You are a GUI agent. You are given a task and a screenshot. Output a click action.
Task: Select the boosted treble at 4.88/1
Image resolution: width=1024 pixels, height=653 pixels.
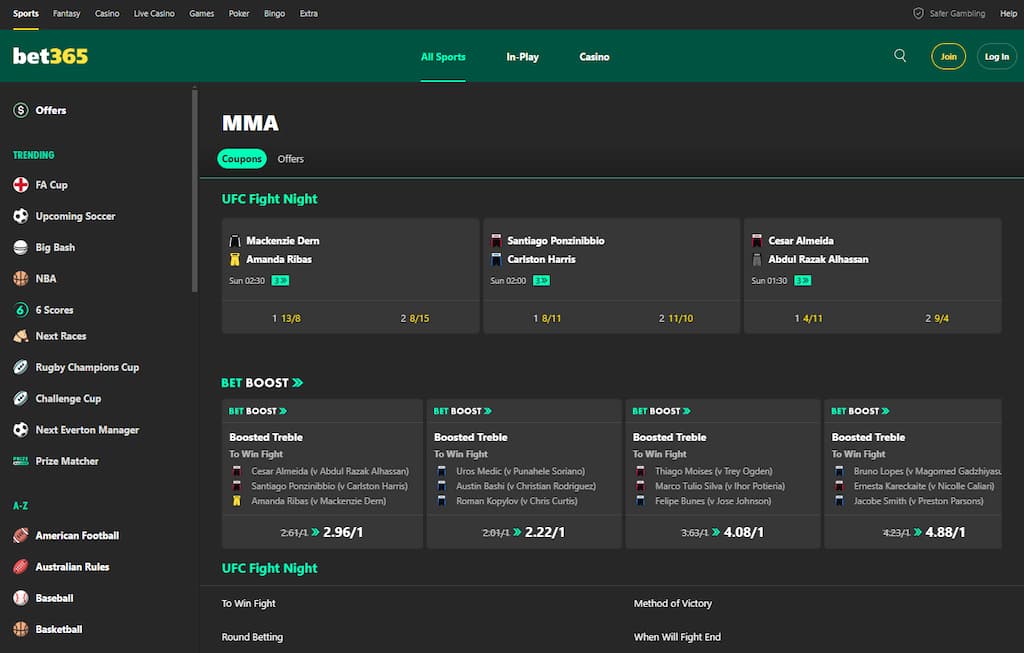coord(924,532)
